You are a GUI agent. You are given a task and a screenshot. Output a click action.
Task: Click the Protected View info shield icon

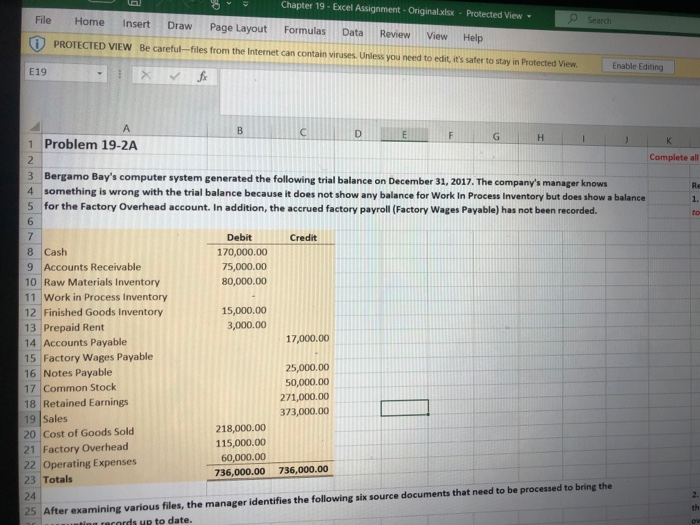click(37, 44)
